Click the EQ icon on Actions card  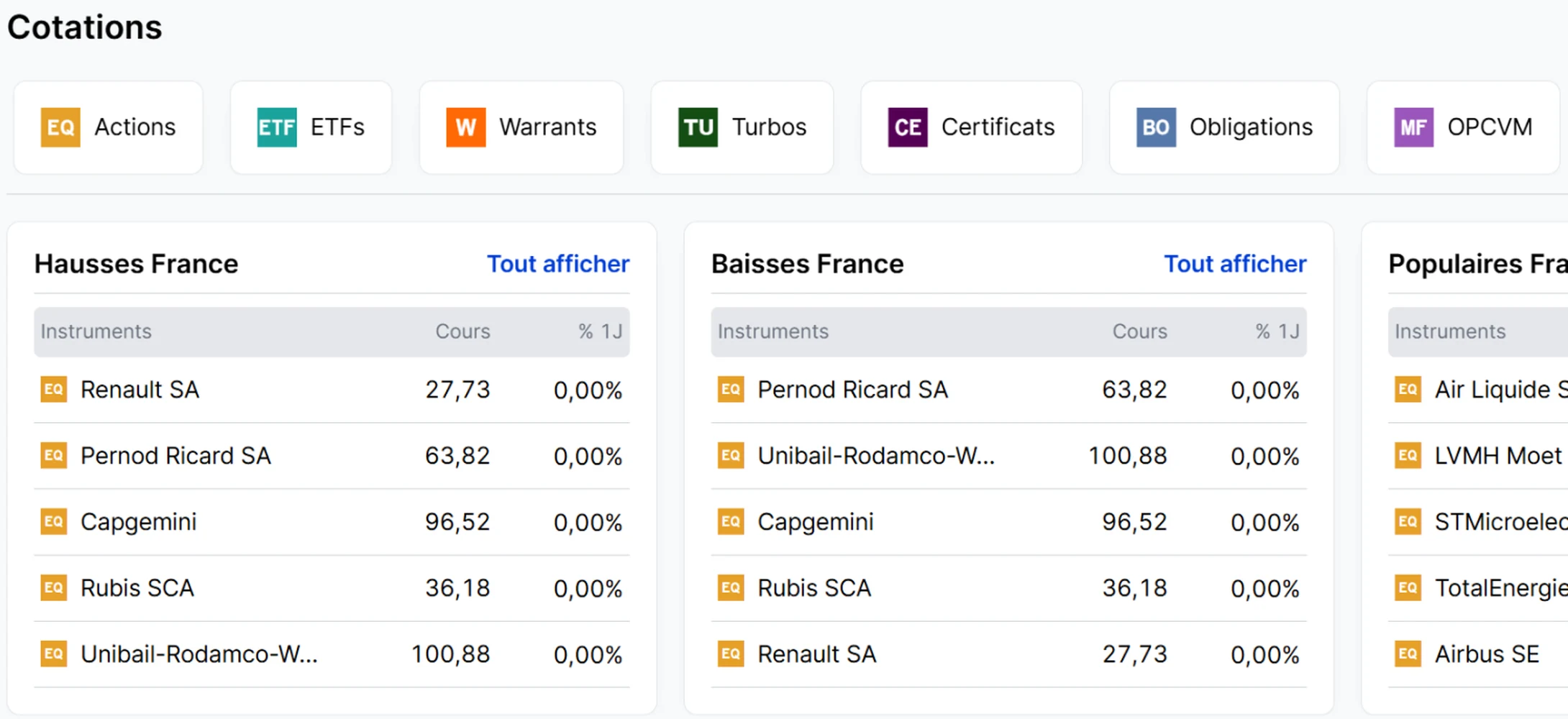(x=60, y=127)
